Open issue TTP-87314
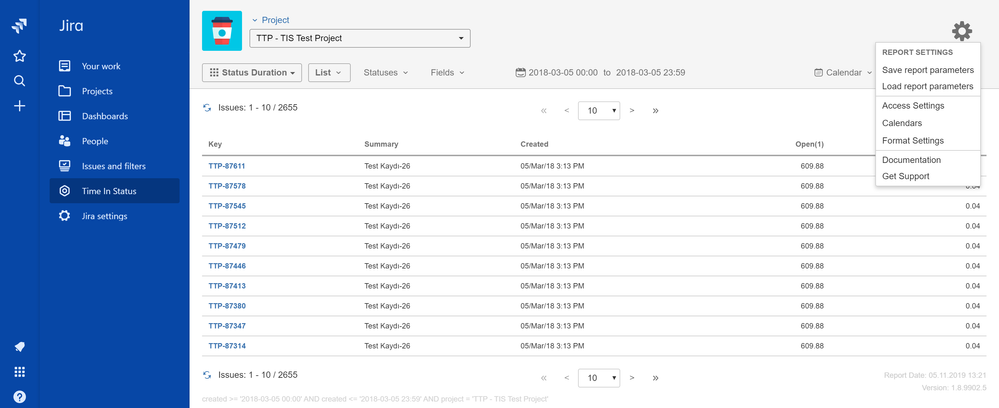This screenshot has height=408, width=999. (227, 346)
